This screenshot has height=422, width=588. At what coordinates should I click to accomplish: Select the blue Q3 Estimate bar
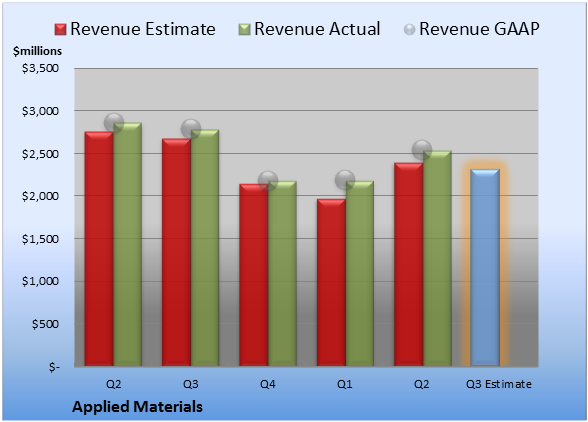point(485,267)
